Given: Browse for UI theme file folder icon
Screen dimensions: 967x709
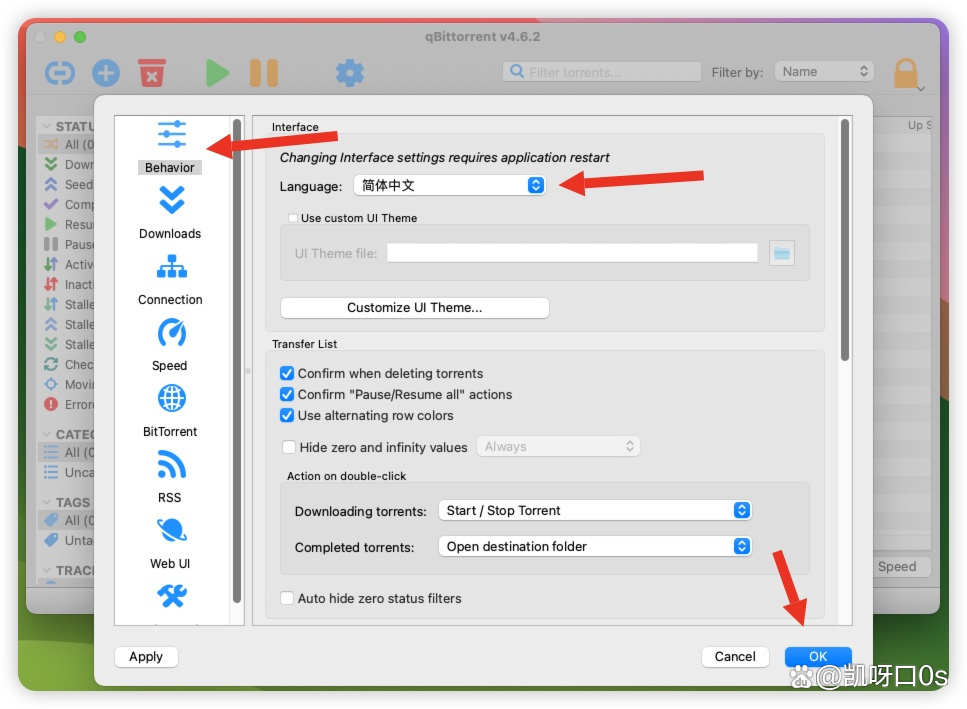Looking at the screenshot, I should point(781,253).
